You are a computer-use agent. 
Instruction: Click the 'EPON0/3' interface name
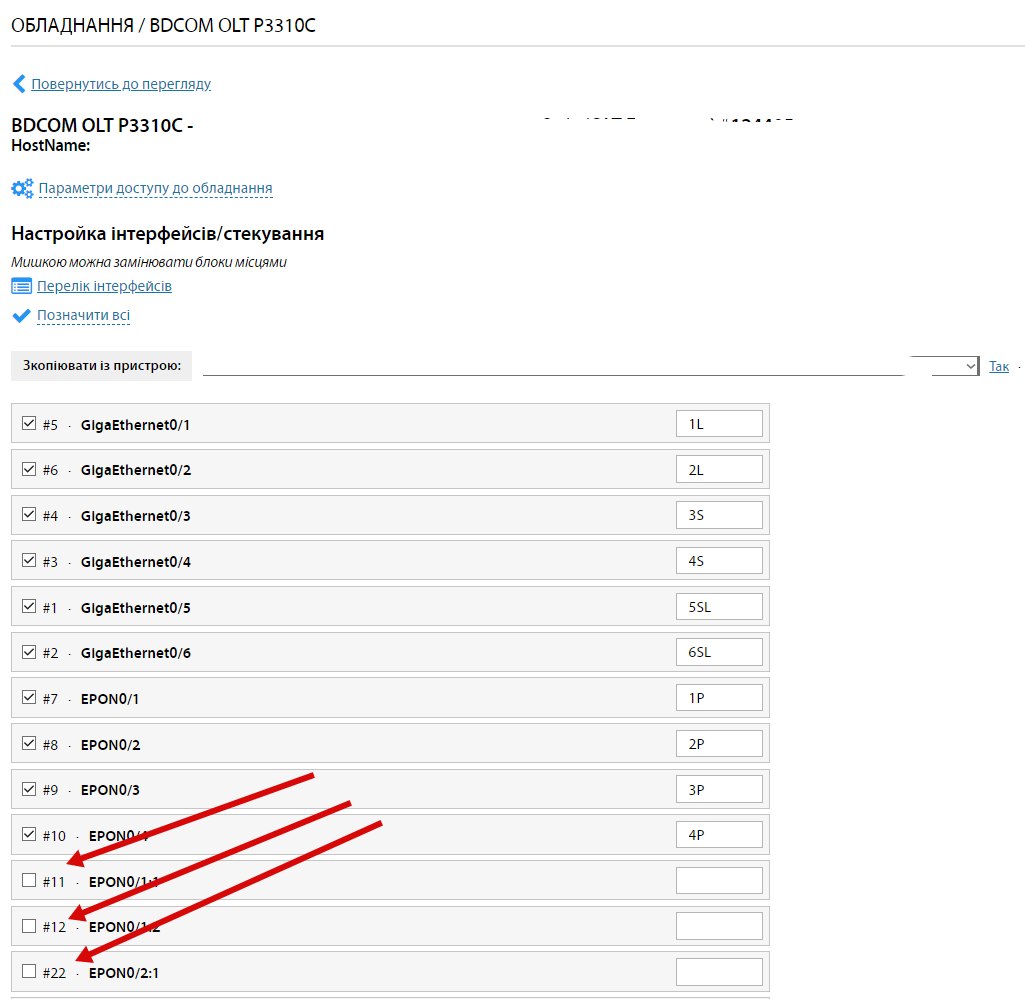click(110, 790)
